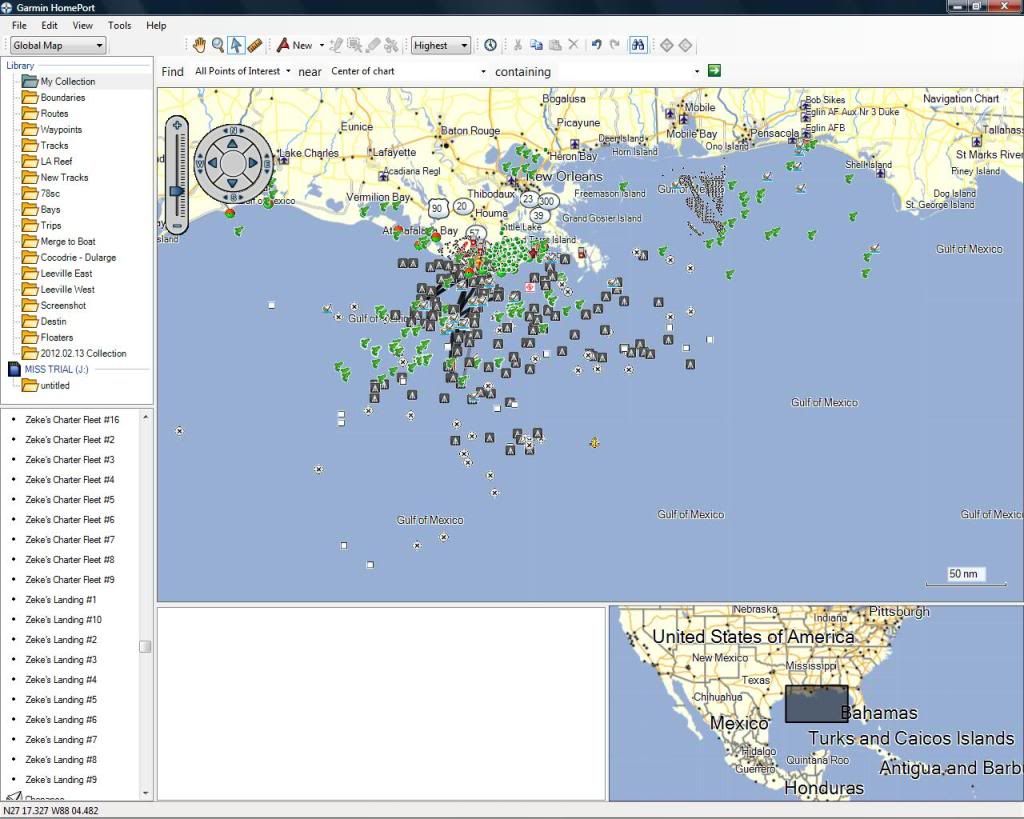The width and height of the screenshot is (1024, 819).
Task: Click the Copy icon in toolbar
Action: point(536,45)
